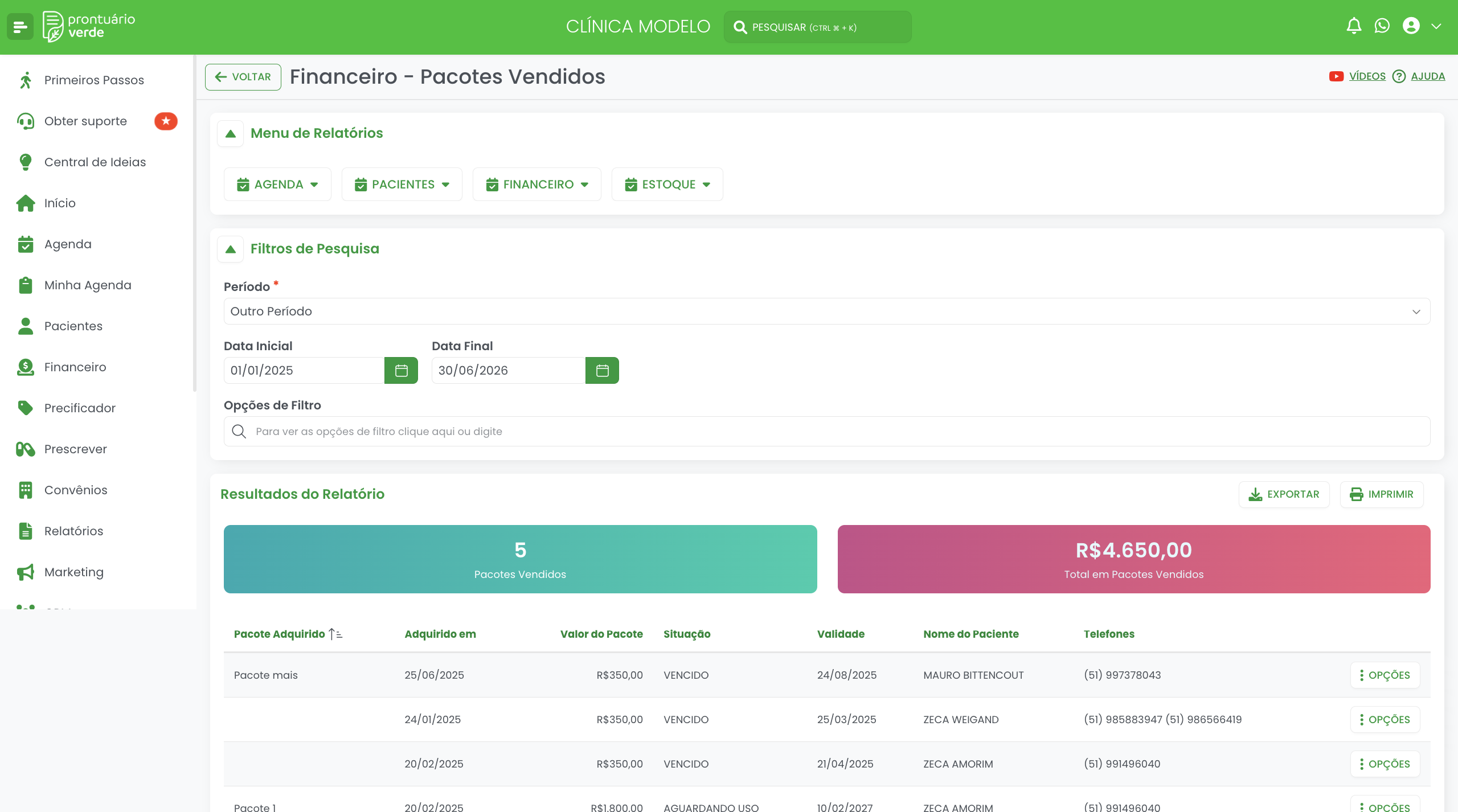Screen dimensions: 1458x812
Task: Focus the top PESQUISAR search box
Action: pos(818,27)
